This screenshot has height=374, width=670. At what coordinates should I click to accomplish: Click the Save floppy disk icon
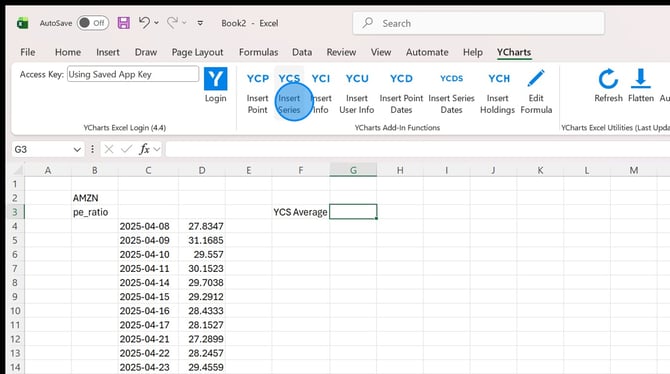point(123,23)
